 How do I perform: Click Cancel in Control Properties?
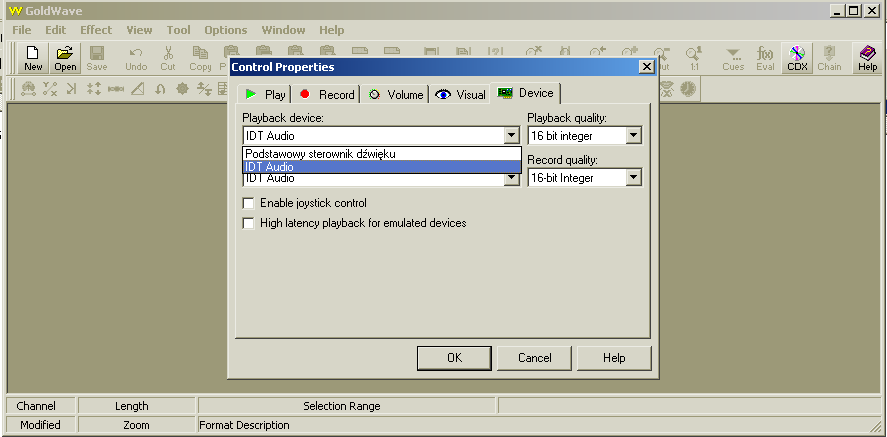(535, 358)
